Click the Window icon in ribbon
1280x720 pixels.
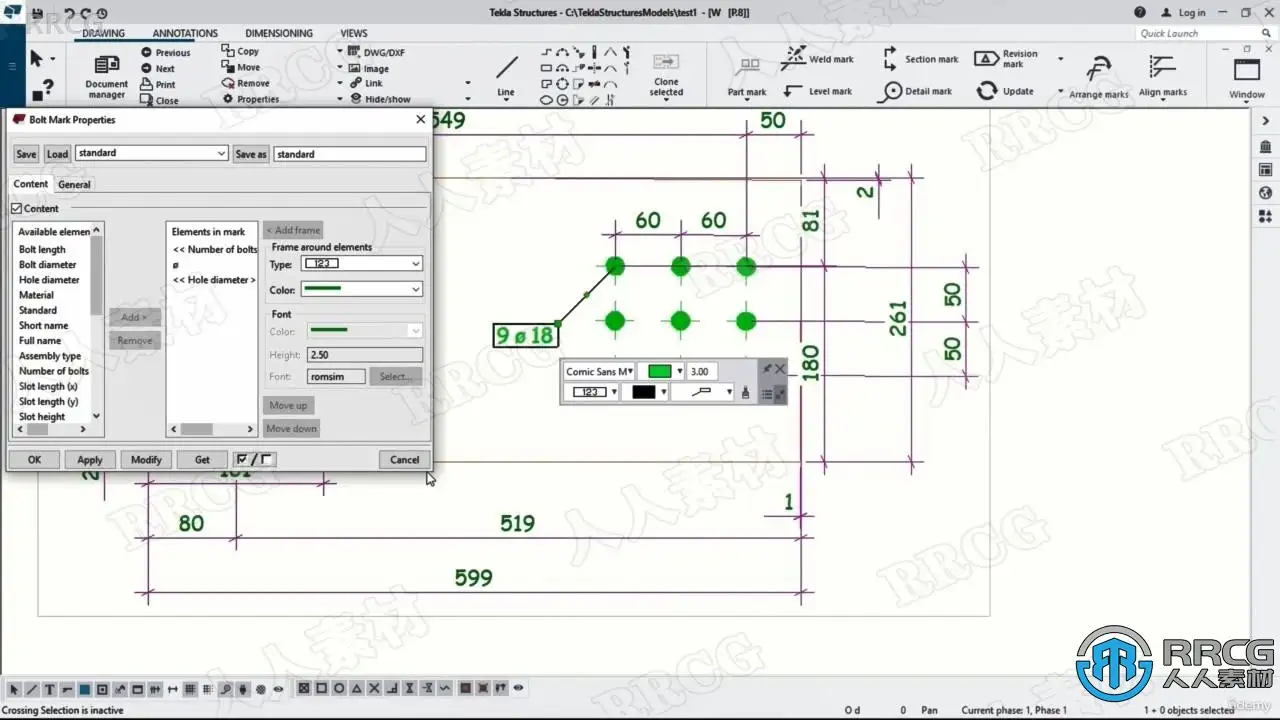coord(1247,70)
